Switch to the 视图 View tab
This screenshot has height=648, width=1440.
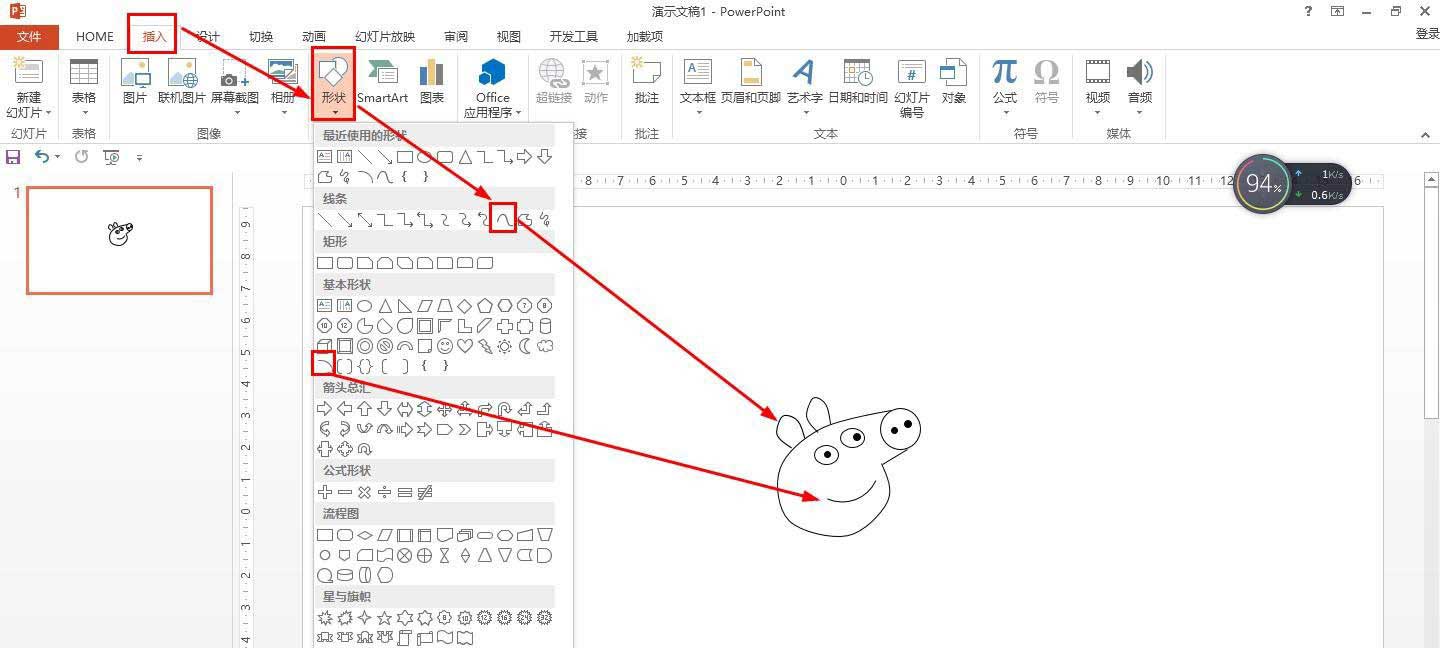pos(509,36)
